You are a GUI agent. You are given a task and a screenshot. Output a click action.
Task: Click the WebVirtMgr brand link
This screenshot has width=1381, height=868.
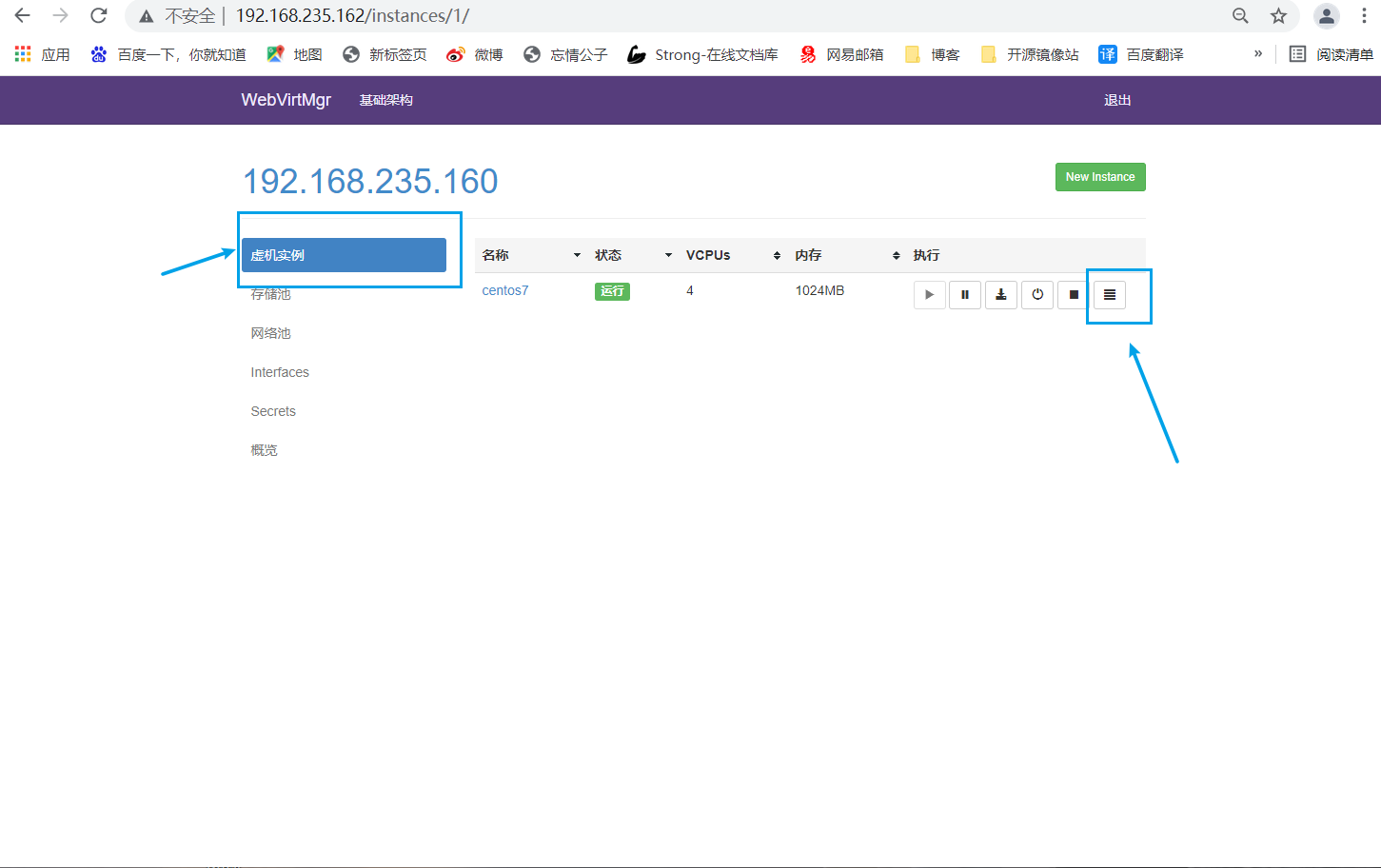click(286, 100)
